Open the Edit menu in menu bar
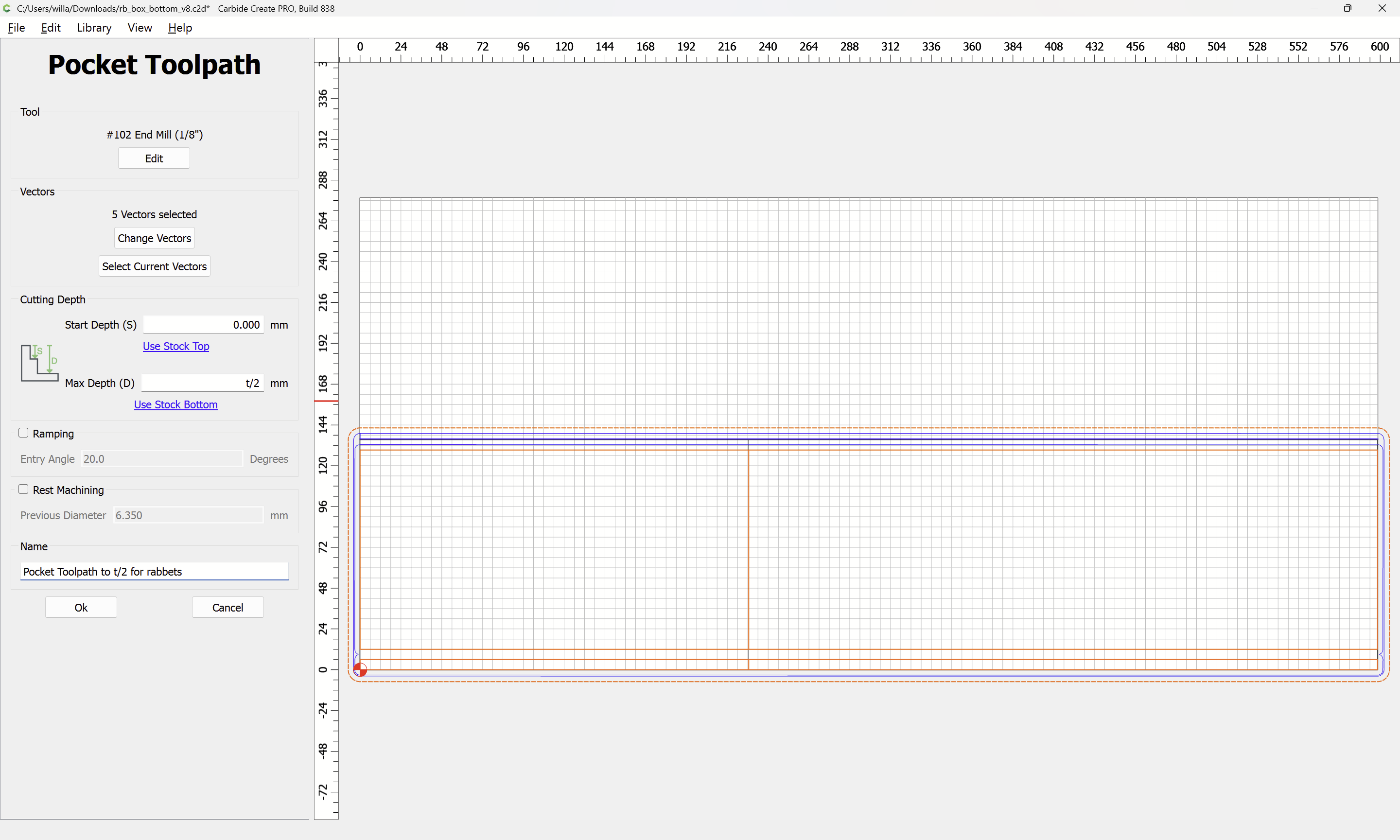The height and width of the screenshot is (840, 1400). pos(51,28)
